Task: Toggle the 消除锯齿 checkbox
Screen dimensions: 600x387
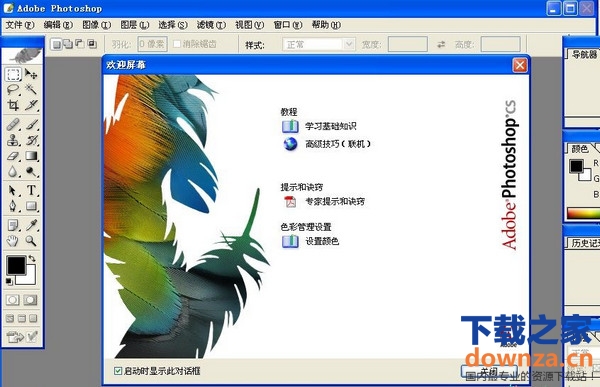Action: pyautogui.click(x=176, y=44)
